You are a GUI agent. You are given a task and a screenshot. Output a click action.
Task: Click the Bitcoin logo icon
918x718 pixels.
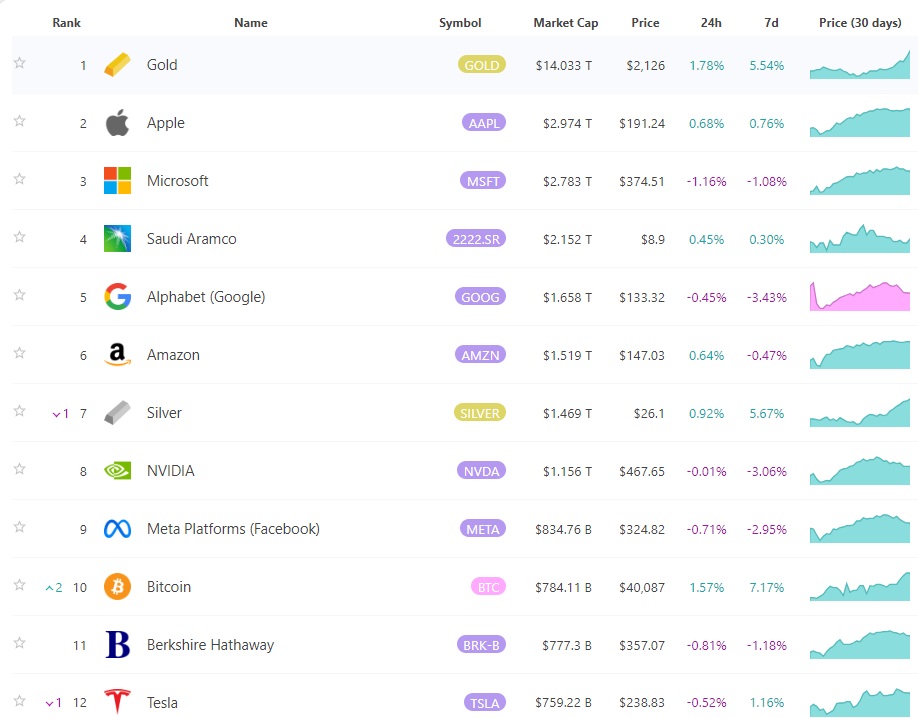click(x=118, y=587)
